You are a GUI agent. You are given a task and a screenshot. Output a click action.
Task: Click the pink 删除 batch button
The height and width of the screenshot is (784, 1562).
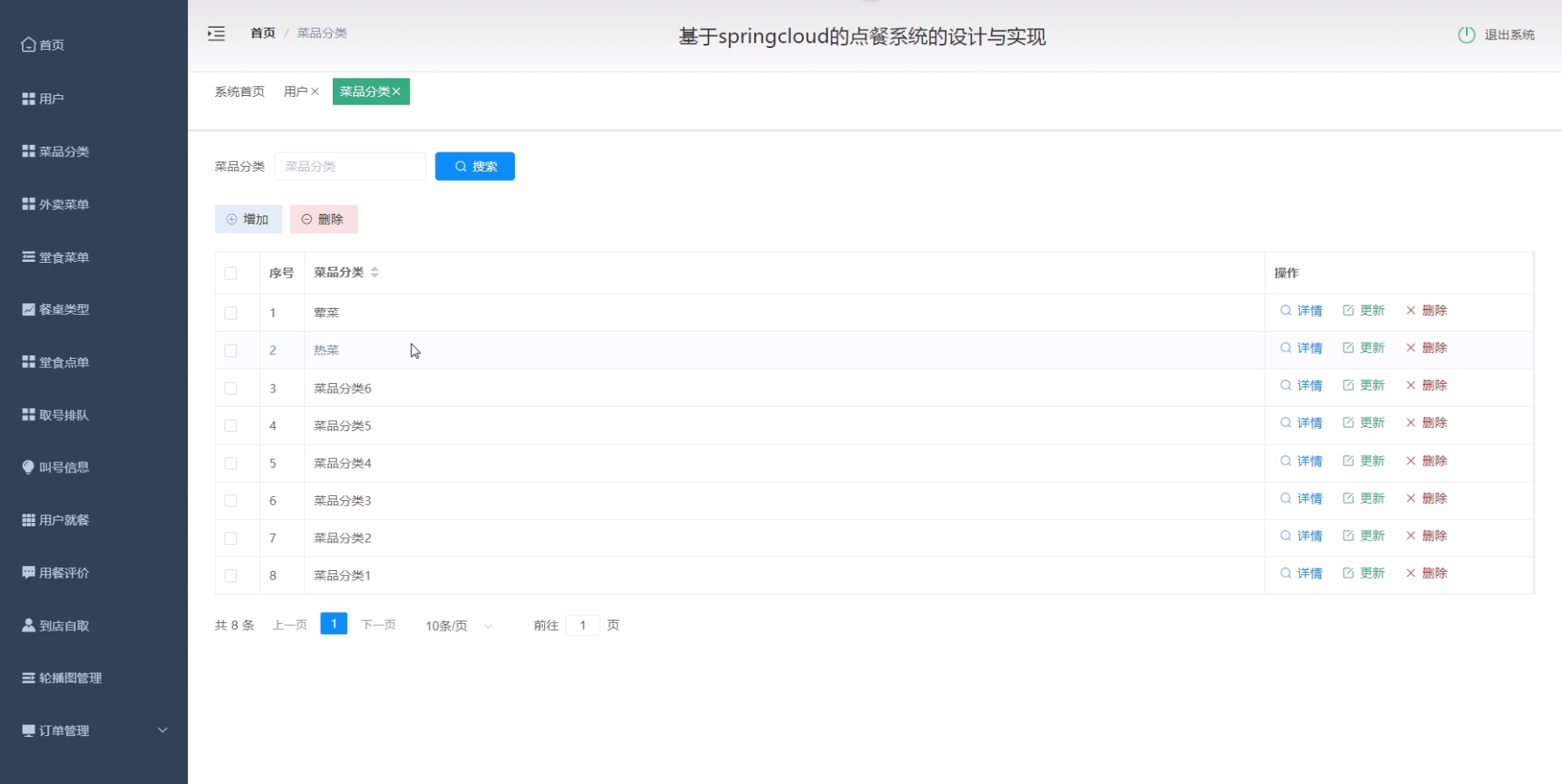tap(324, 219)
